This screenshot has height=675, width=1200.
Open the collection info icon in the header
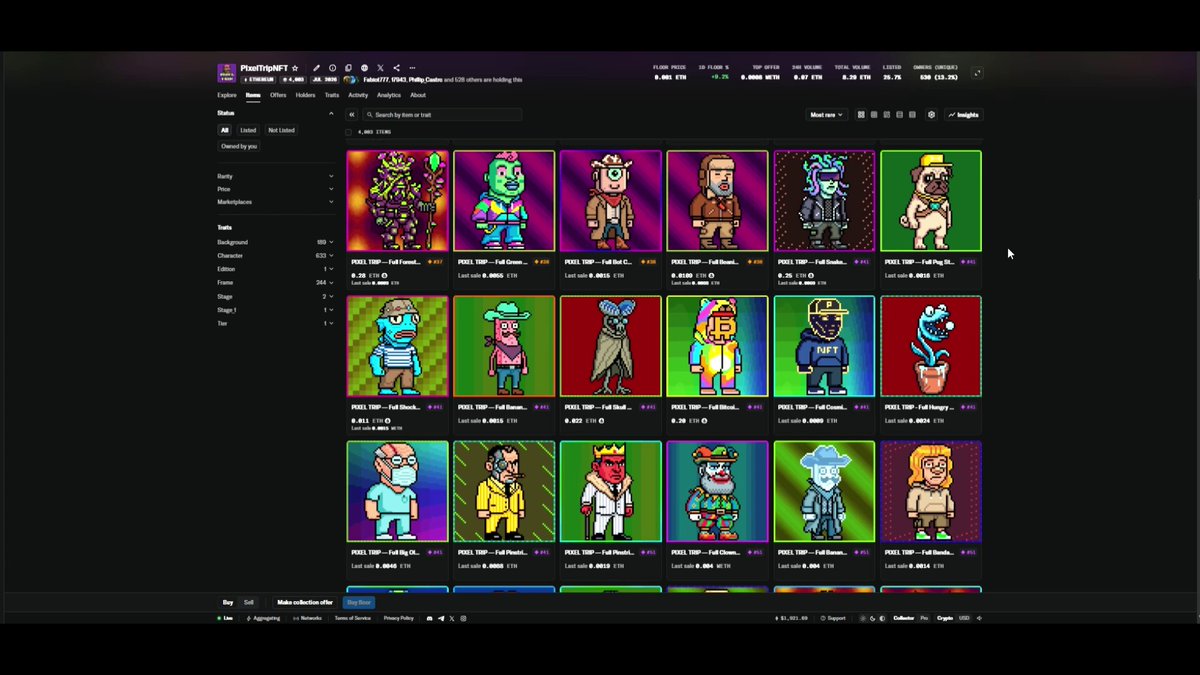pyautogui.click(x=333, y=68)
